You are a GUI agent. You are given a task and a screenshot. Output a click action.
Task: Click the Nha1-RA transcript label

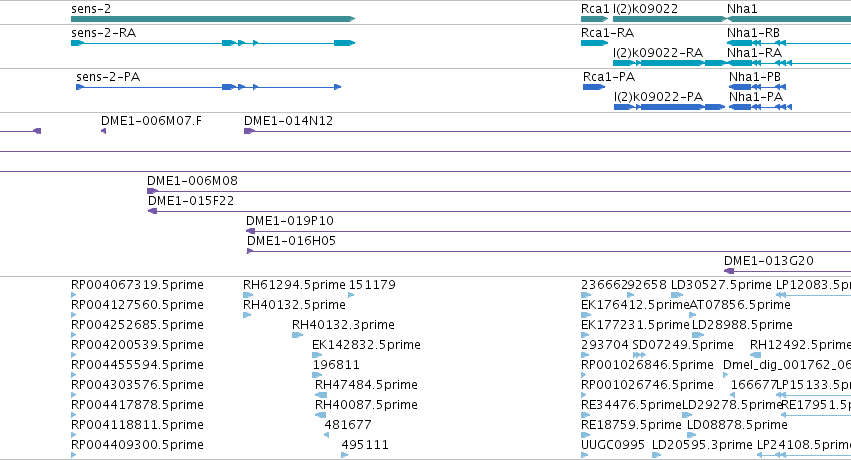pyautogui.click(x=754, y=53)
